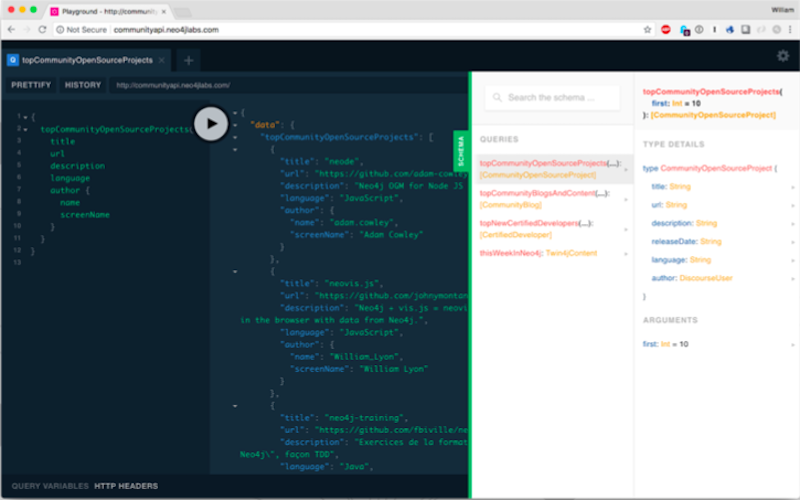Collapse query editor line 2 fold arrow
The width and height of the screenshot is (800, 500).
(x=25, y=130)
